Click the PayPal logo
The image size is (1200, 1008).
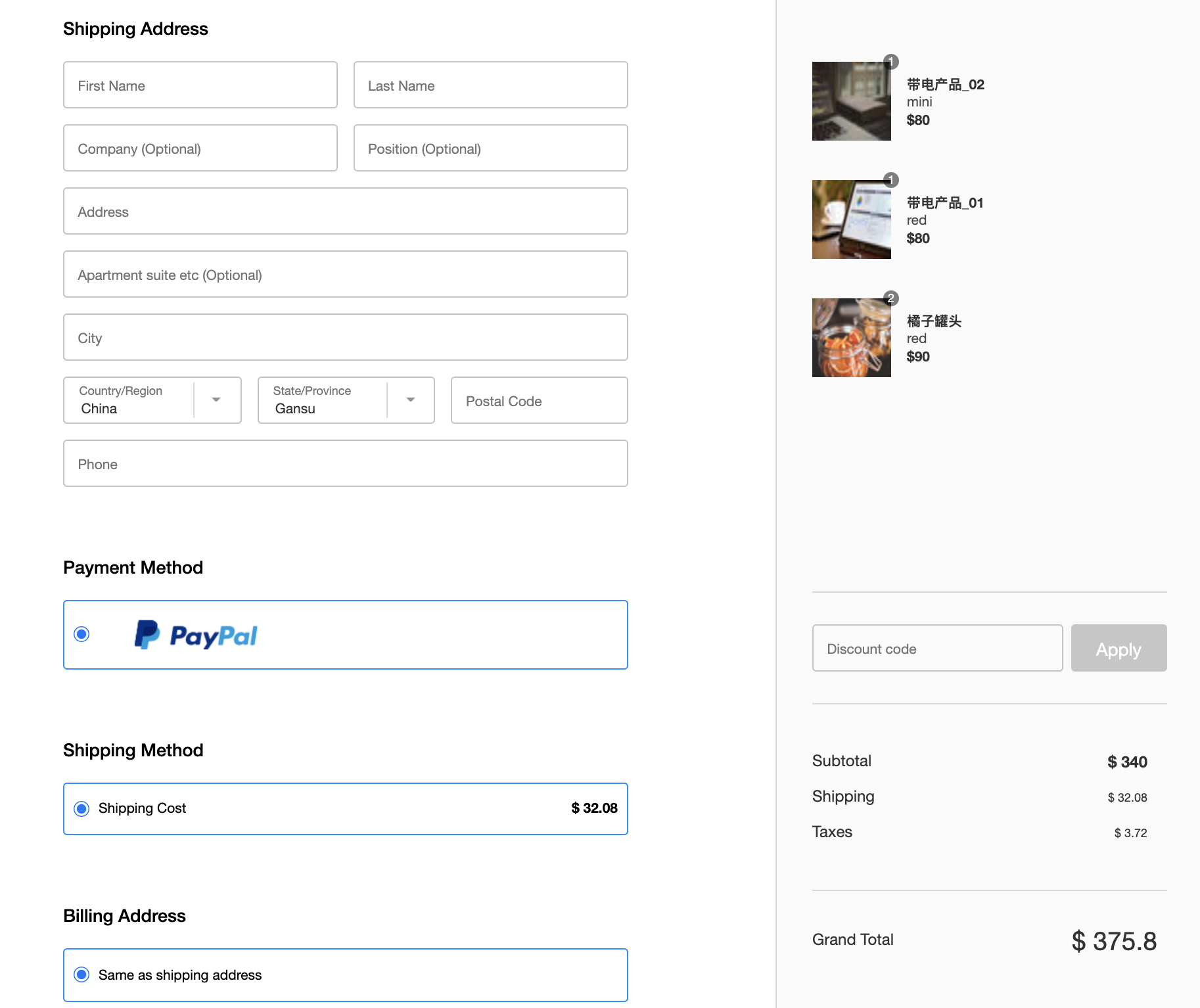pos(195,635)
